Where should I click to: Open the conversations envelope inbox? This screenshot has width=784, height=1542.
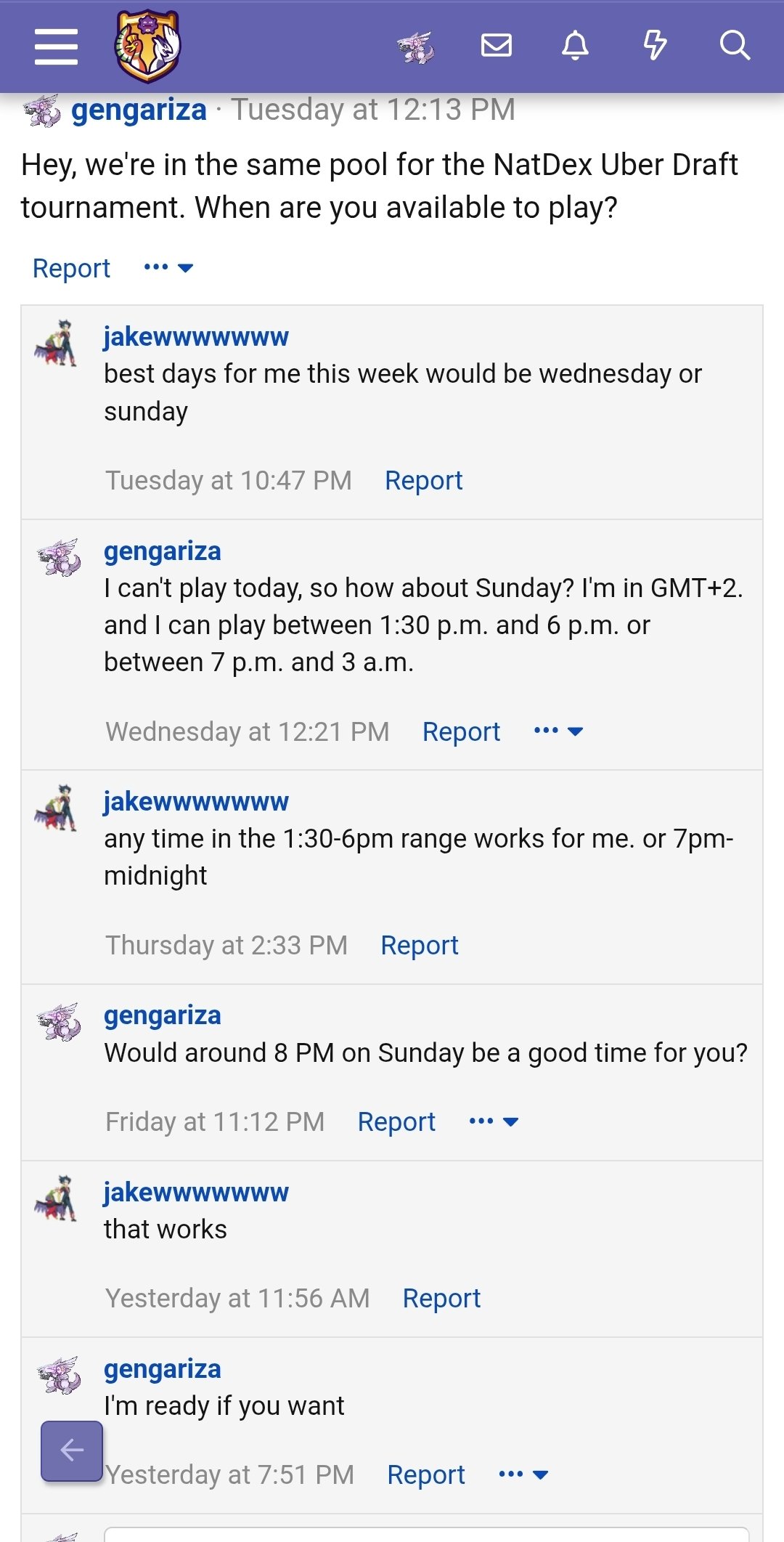(x=497, y=46)
